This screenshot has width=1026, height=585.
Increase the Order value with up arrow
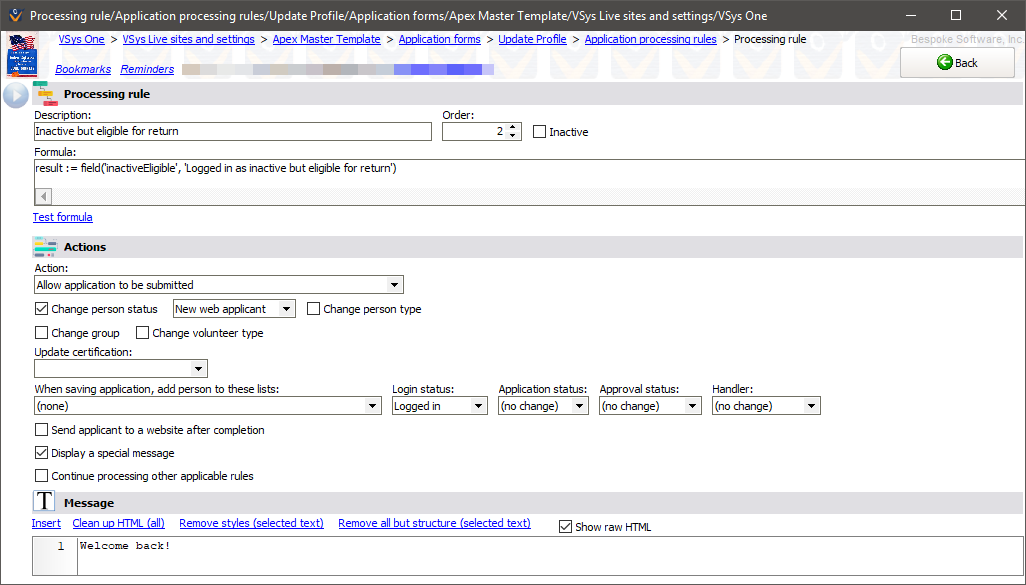point(513,127)
